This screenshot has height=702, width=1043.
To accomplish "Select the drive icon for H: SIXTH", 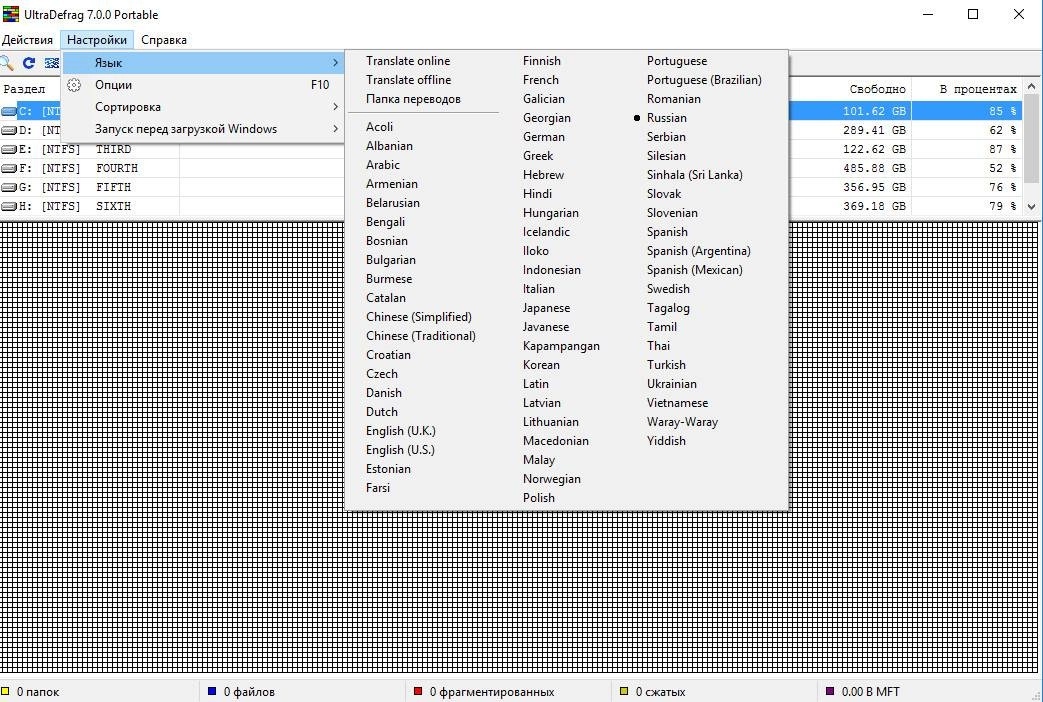I will (x=9, y=206).
